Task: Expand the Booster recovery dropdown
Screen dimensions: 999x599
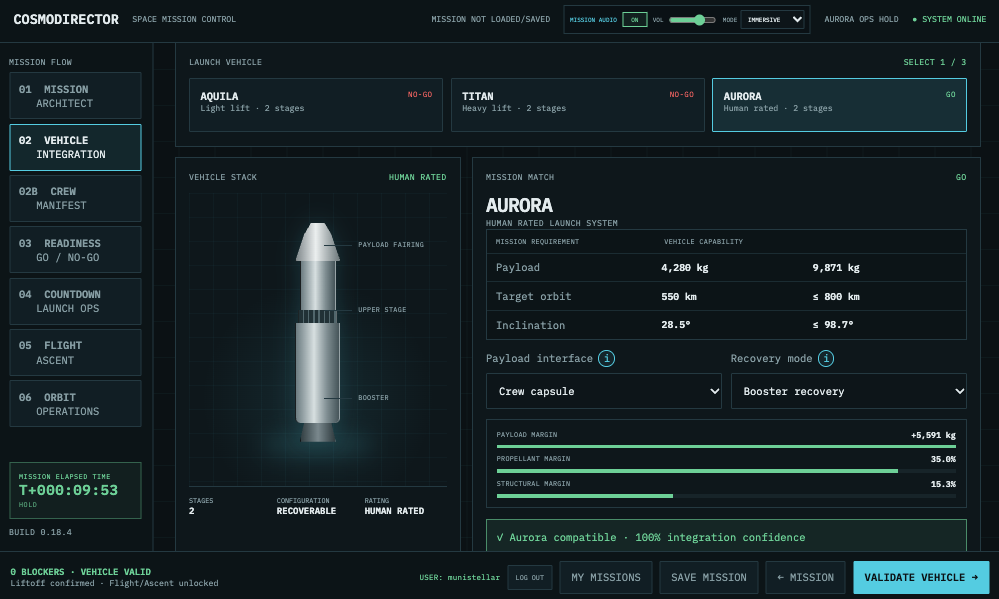Action: [849, 391]
